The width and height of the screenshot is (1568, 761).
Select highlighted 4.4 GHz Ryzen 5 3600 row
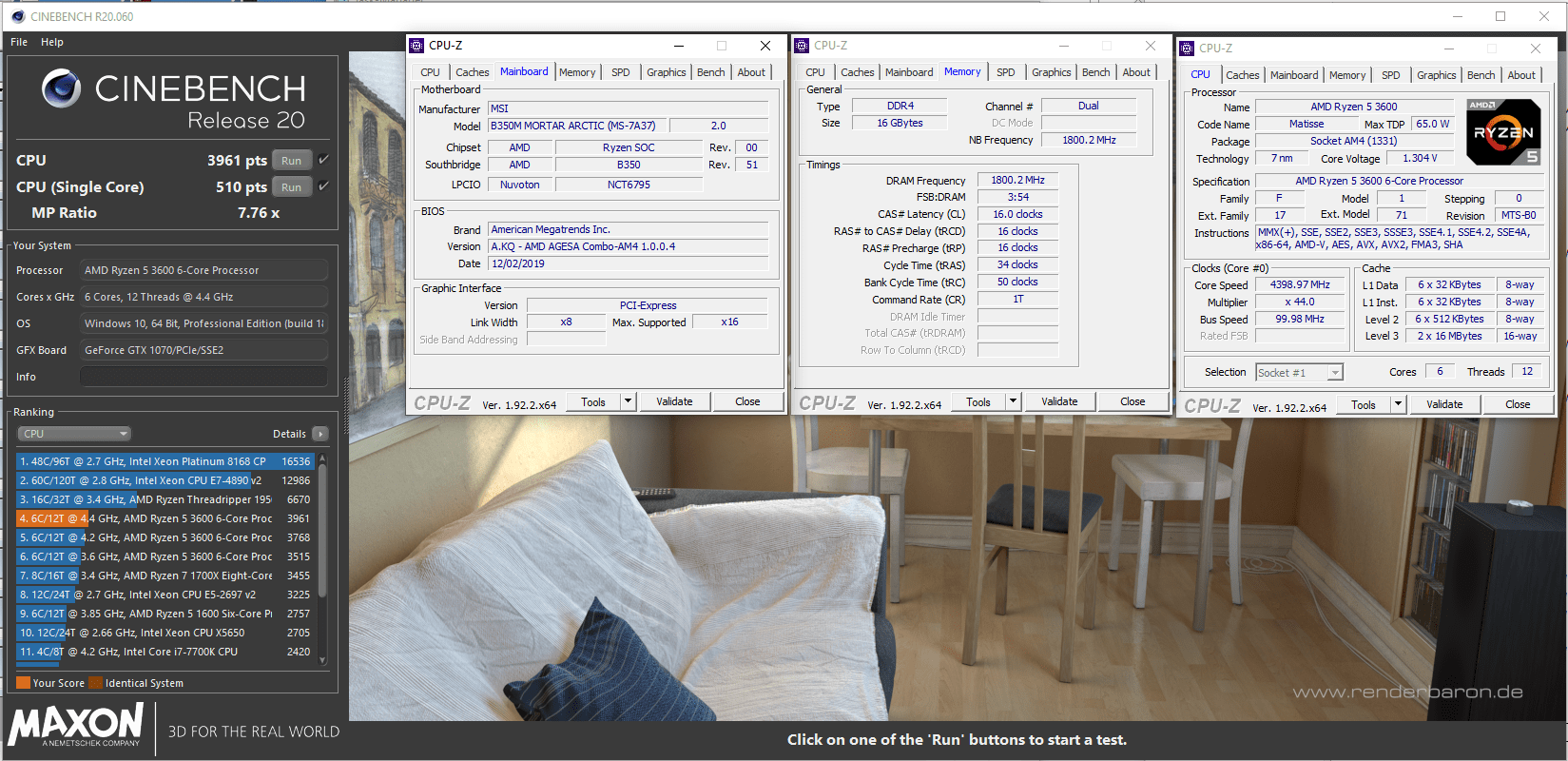[x=165, y=518]
